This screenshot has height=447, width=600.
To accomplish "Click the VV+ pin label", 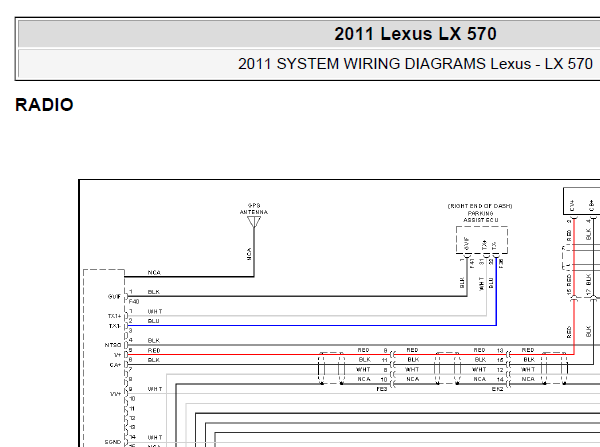I will (115, 394).
